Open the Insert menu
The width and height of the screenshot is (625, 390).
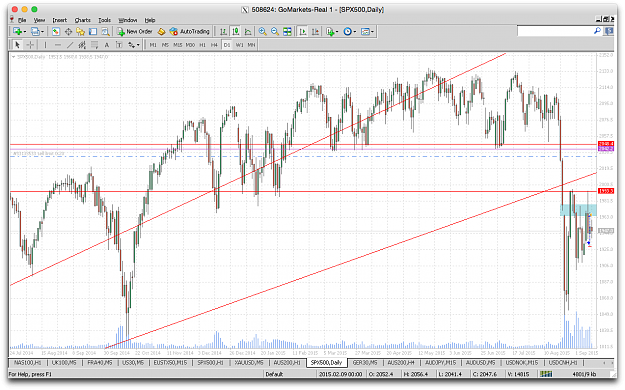(59, 20)
